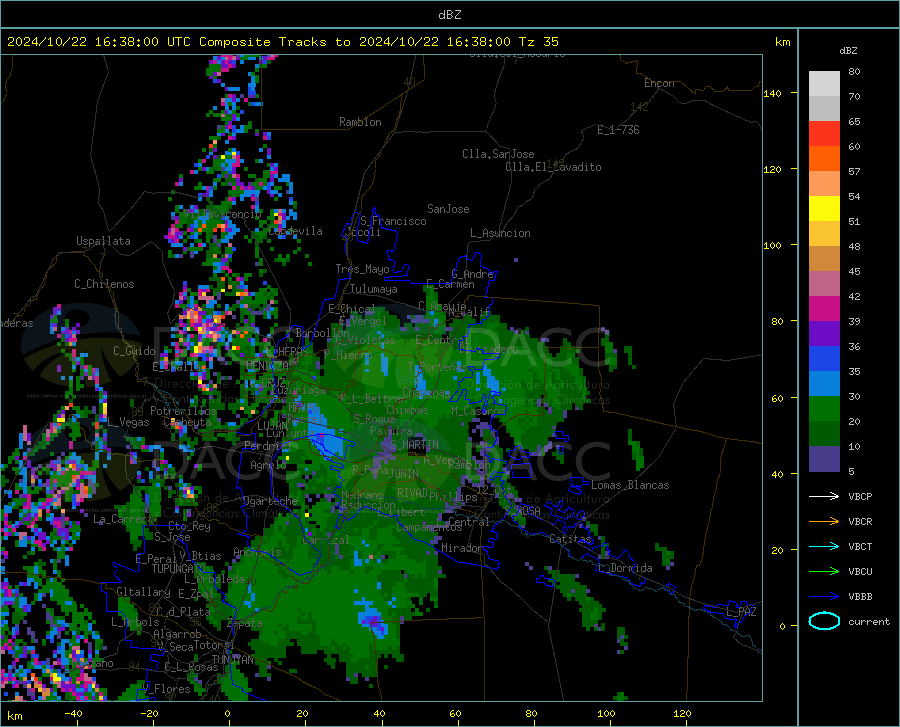The height and width of the screenshot is (727, 900).
Task: Click the 'Gltallary' map label
Action: tap(143, 592)
